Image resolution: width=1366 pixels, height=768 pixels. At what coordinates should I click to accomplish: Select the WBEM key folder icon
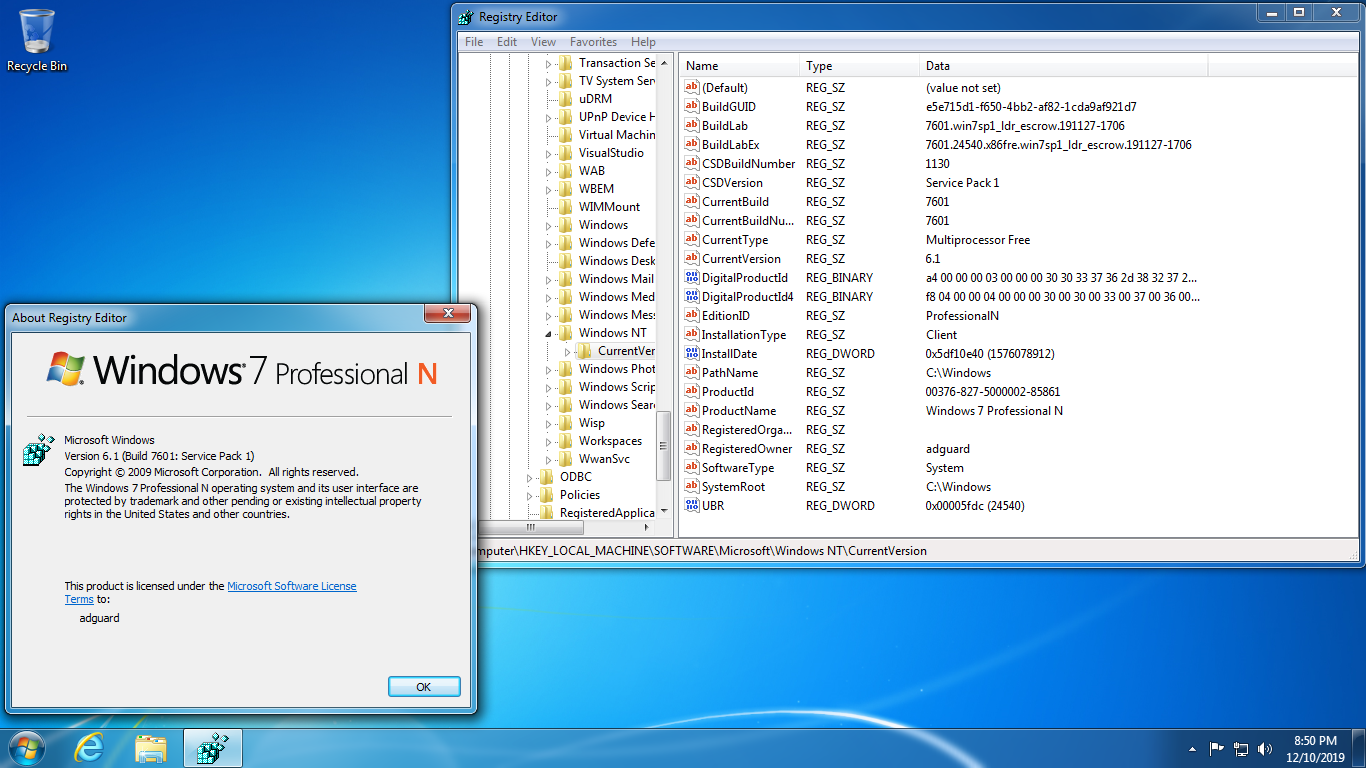pyautogui.click(x=566, y=189)
